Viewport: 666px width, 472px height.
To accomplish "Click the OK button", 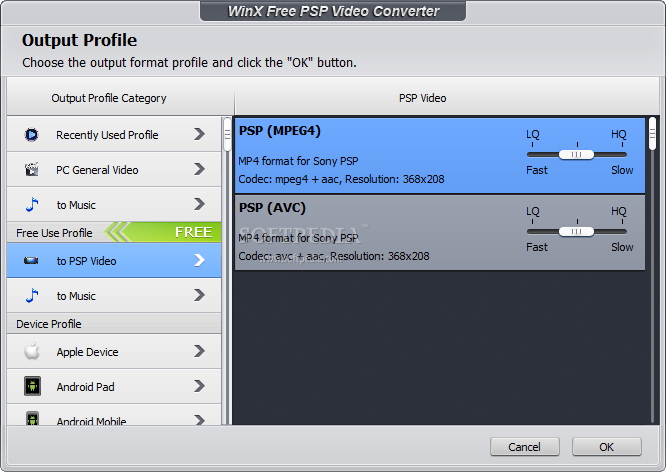I will click(x=607, y=447).
